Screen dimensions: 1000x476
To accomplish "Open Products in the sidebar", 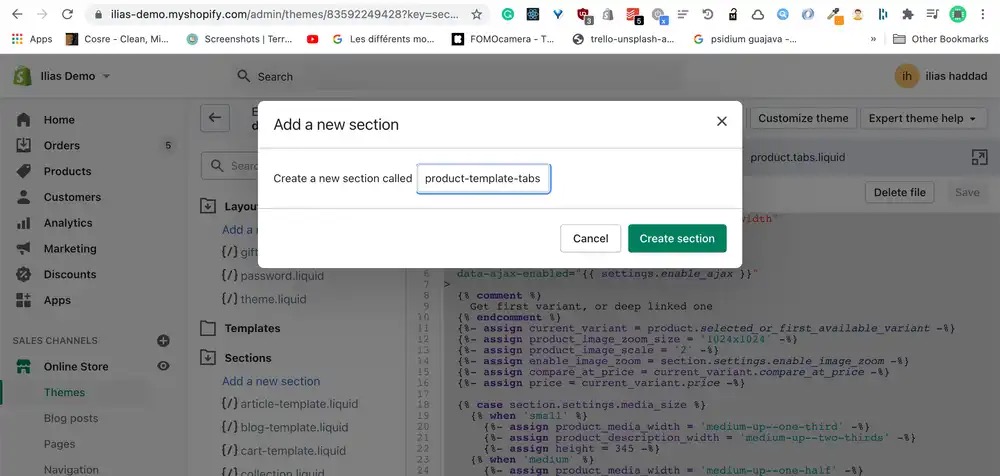I will click(67, 171).
